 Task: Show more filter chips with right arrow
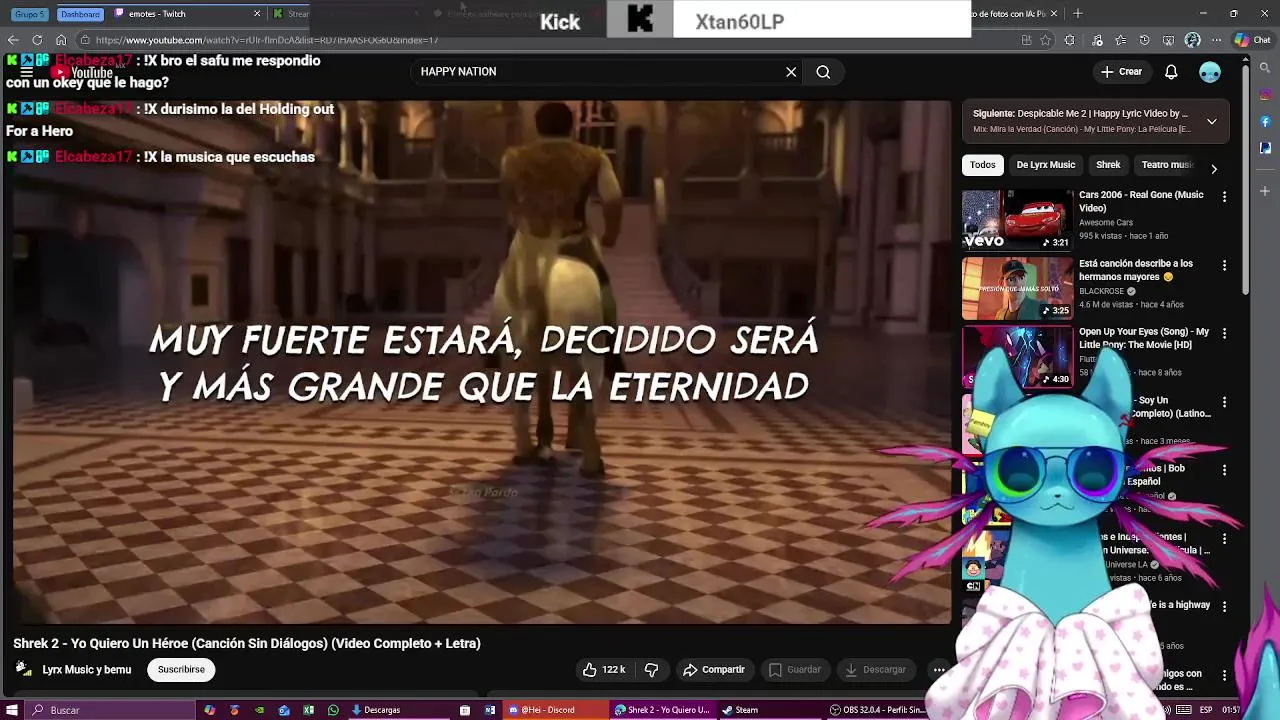tap(1214, 169)
